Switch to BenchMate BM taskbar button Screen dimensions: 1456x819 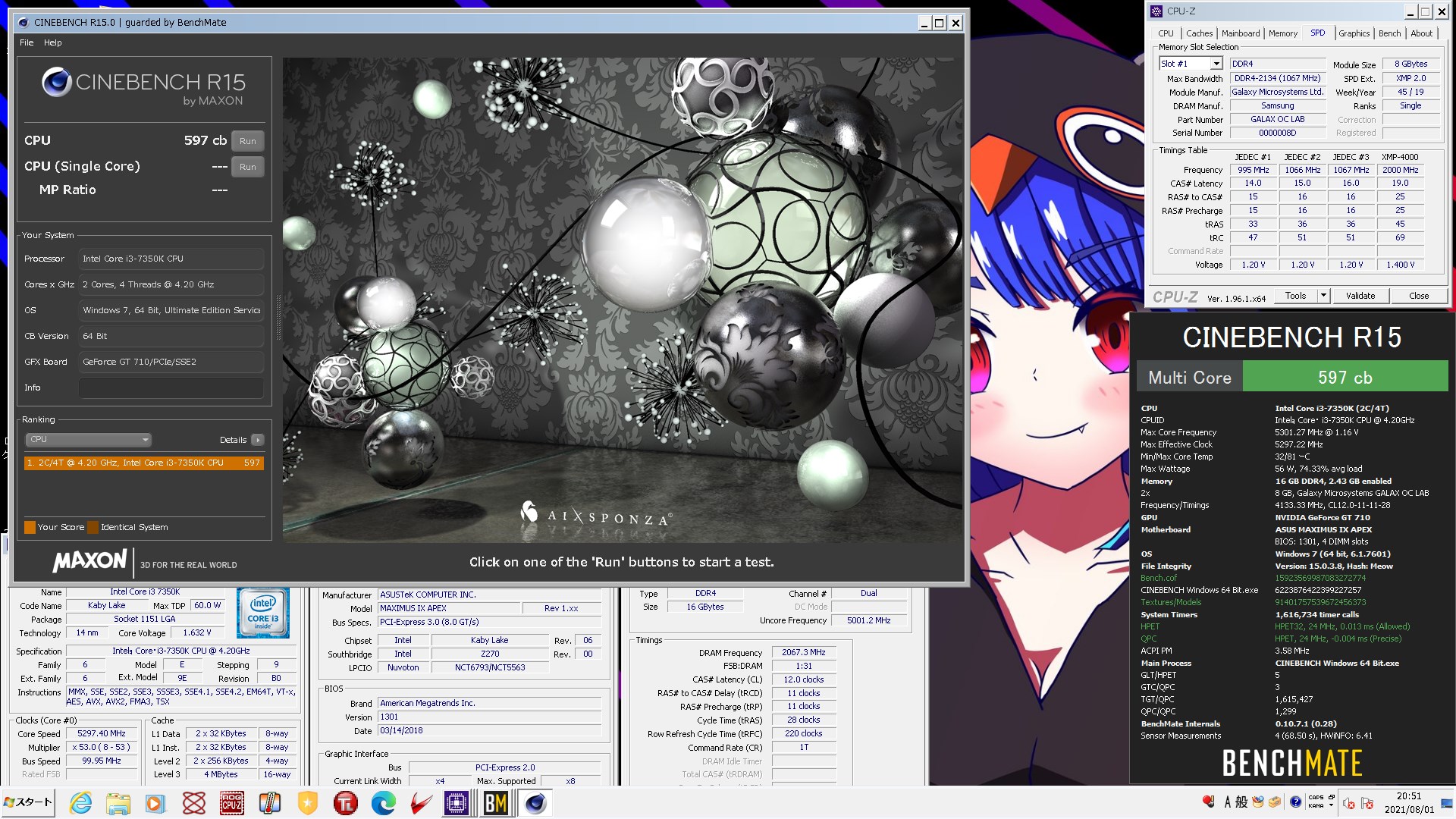pyautogui.click(x=496, y=803)
